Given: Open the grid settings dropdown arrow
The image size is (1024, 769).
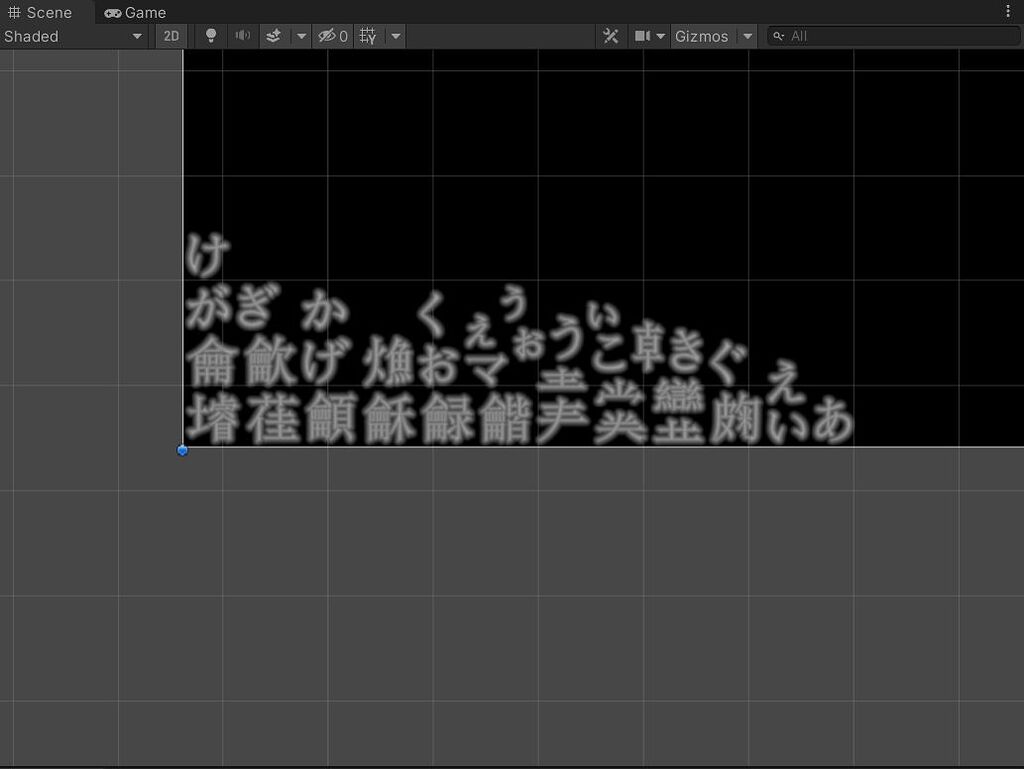Looking at the screenshot, I should point(395,36).
